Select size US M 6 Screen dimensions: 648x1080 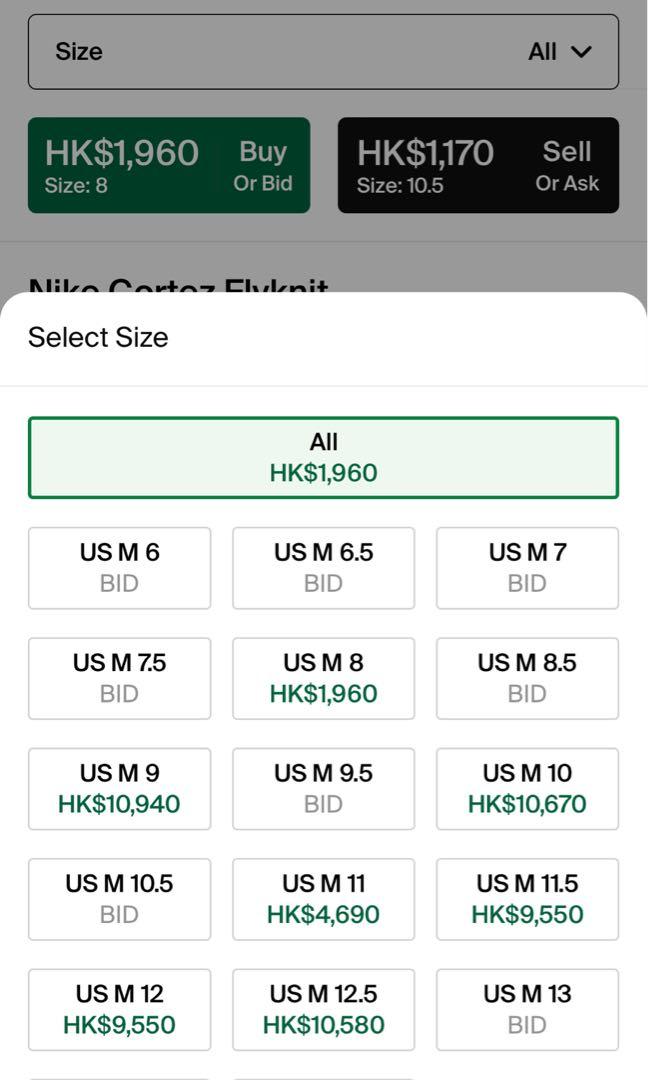coord(119,568)
